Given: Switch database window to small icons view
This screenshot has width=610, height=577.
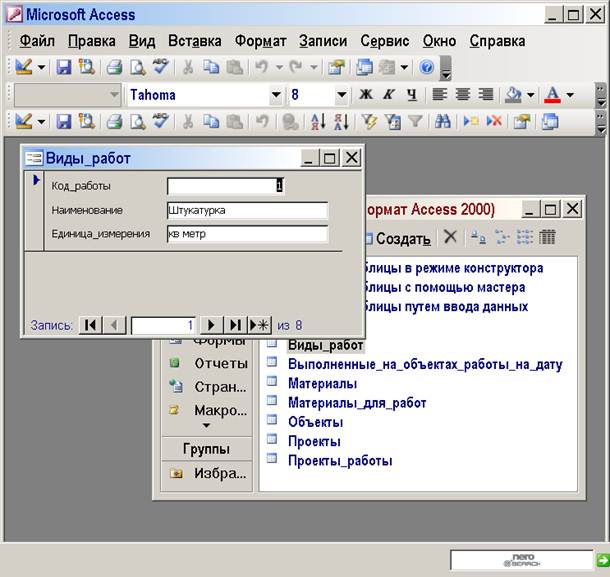Looking at the screenshot, I should [x=501, y=237].
